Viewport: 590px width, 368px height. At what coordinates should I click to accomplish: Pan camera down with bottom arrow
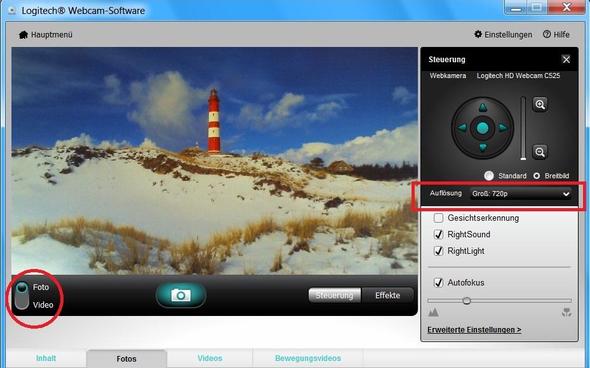click(x=483, y=147)
